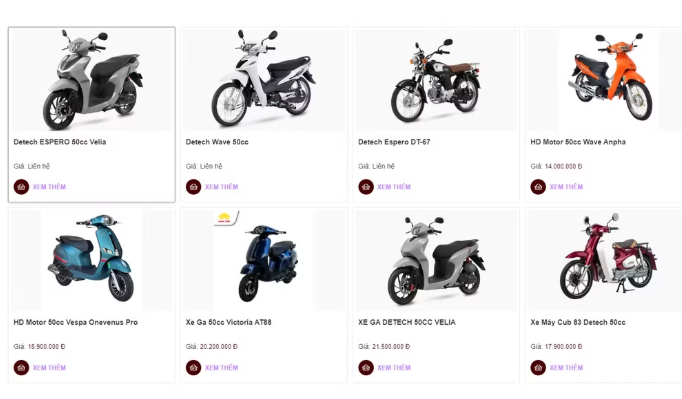
Task: View the teal Vespa Onevenus Pro scooter image
Action: tap(92, 260)
